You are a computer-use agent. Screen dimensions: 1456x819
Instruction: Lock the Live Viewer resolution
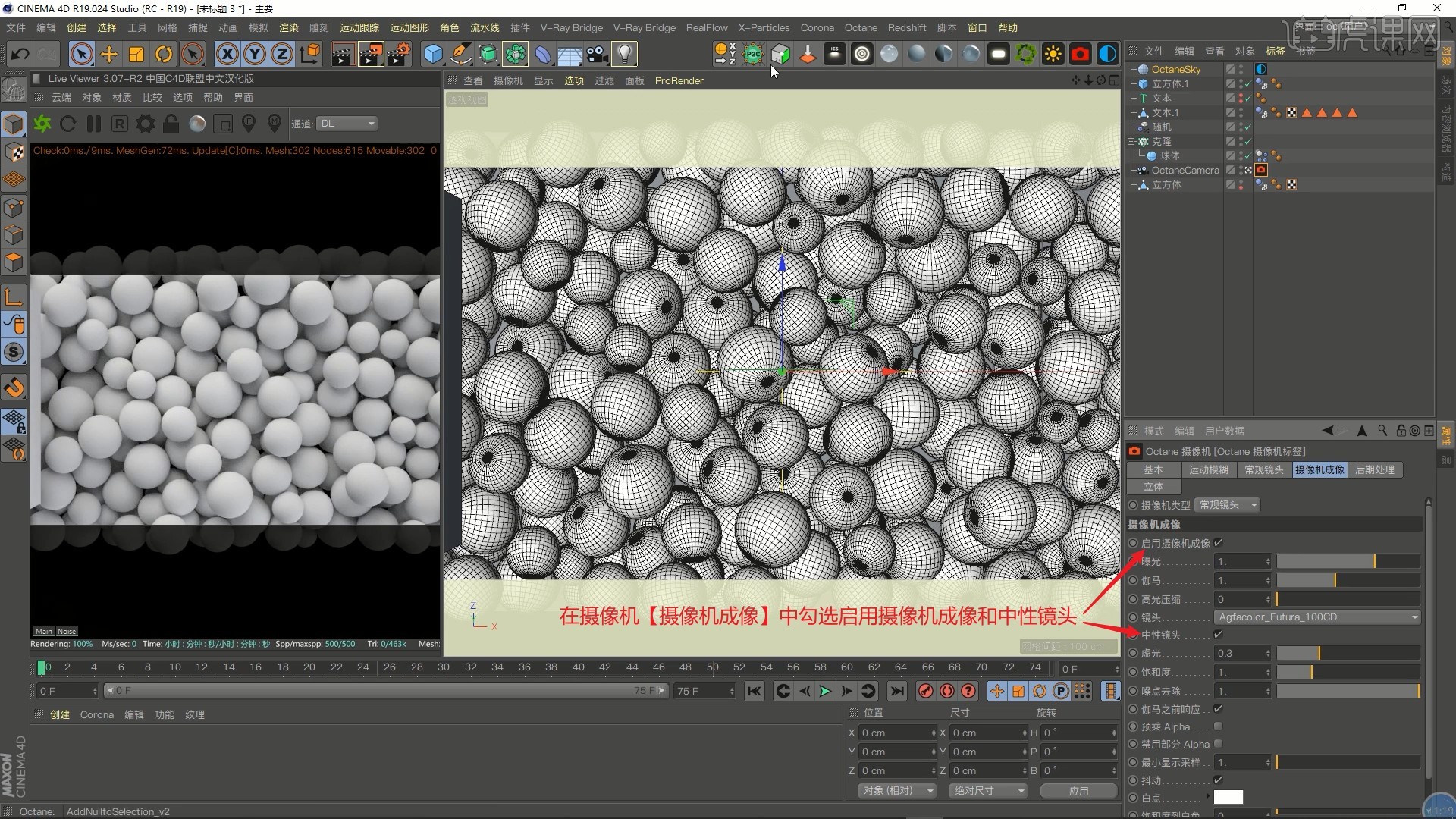pyautogui.click(x=171, y=124)
